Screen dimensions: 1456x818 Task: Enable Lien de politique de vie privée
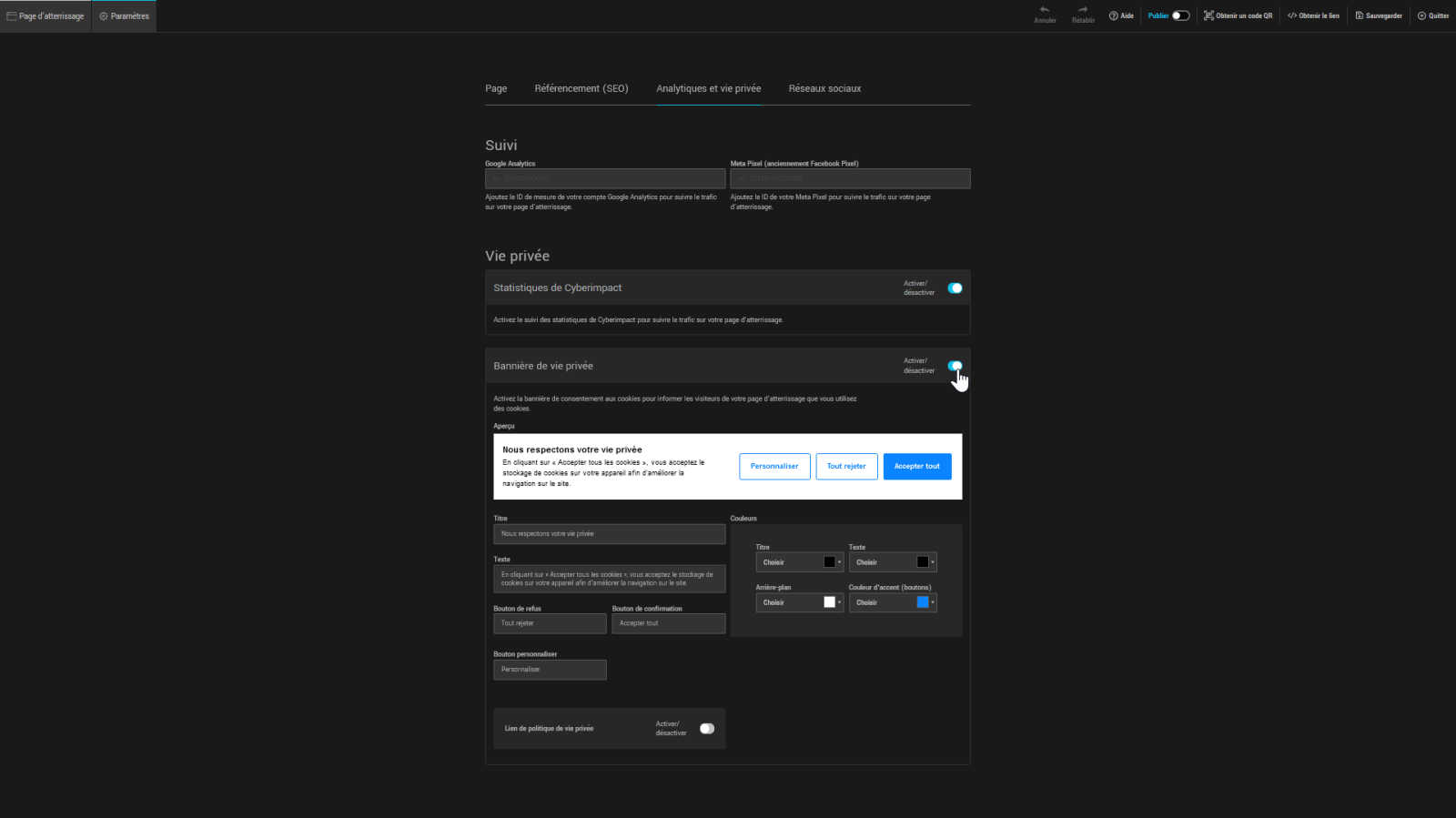[x=707, y=728]
